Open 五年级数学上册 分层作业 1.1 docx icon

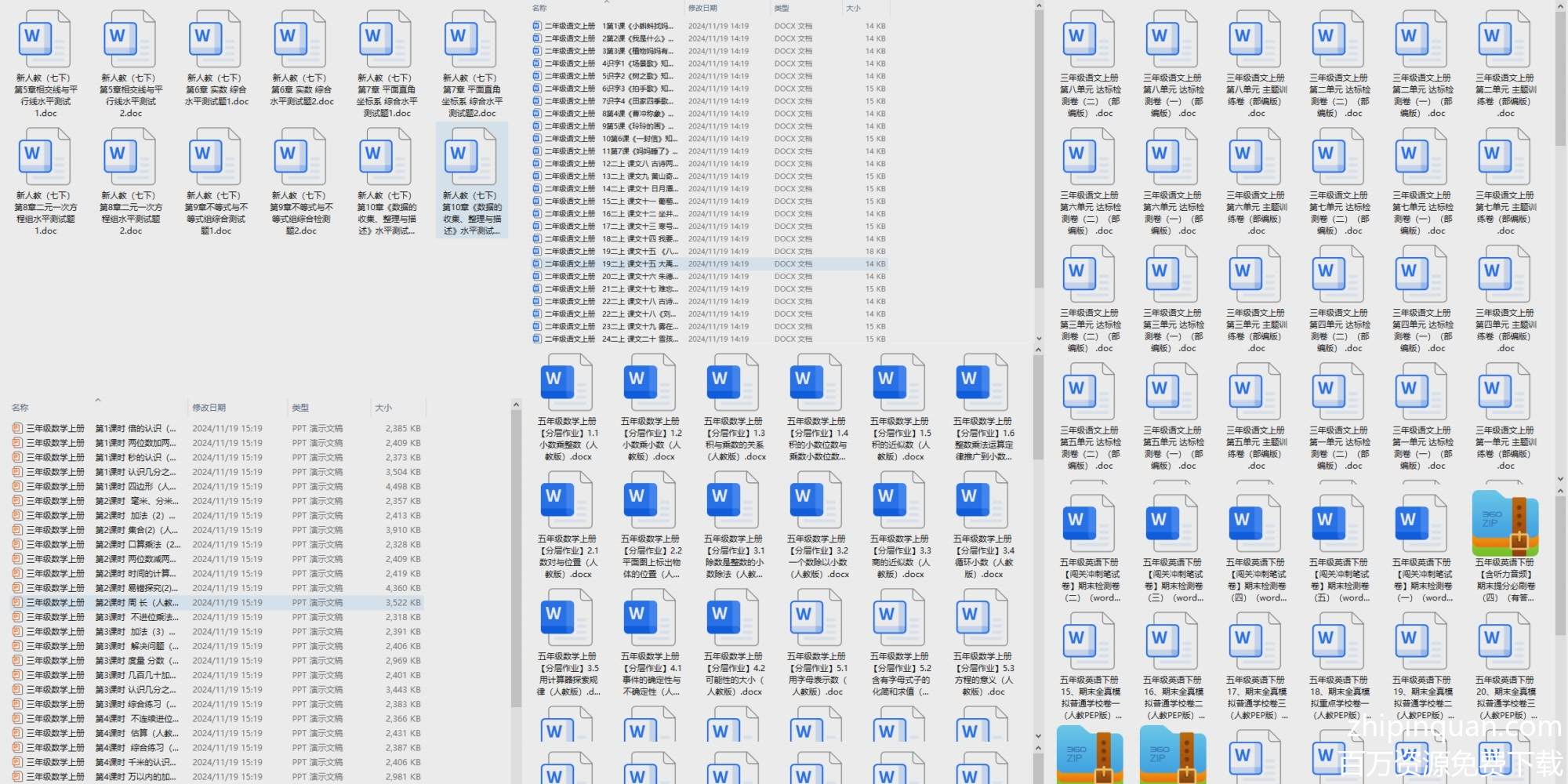567,383
